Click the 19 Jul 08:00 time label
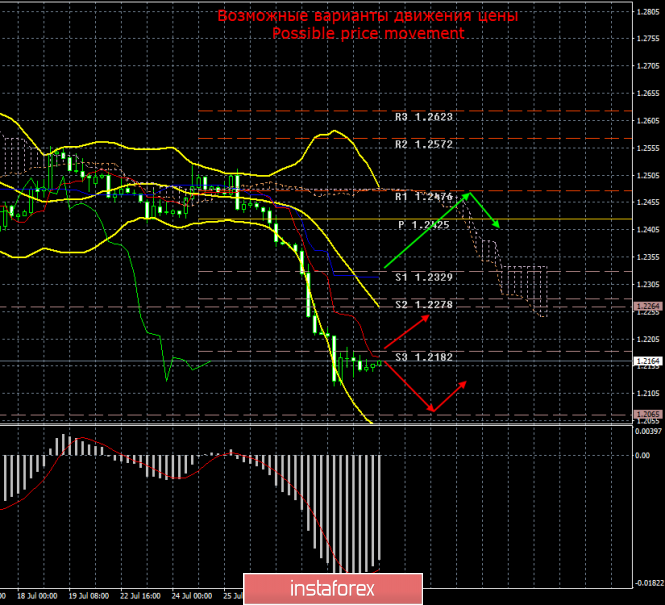The height and width of the screenshot is (605, 665). pos(89,596)
